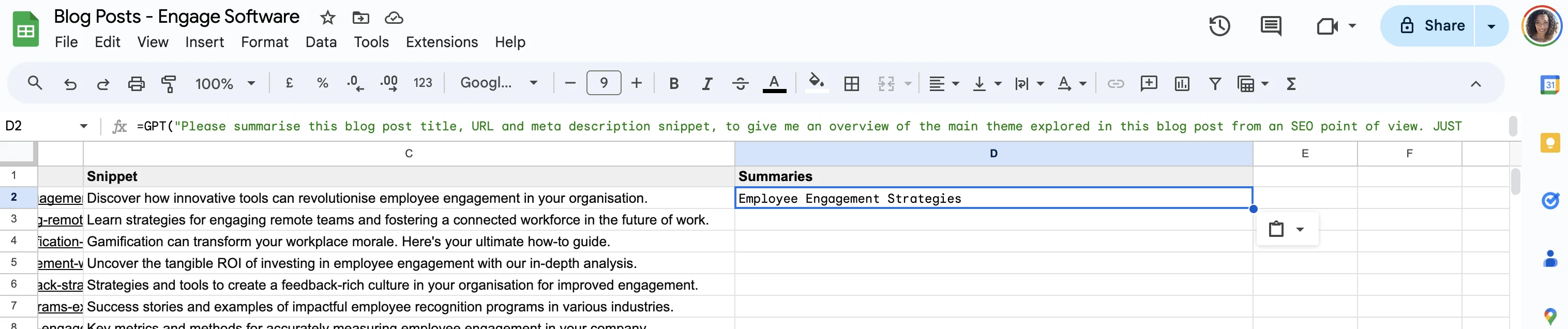1568x329 pixels.
Task: Open account profile picture
Action: [1542, 26]
